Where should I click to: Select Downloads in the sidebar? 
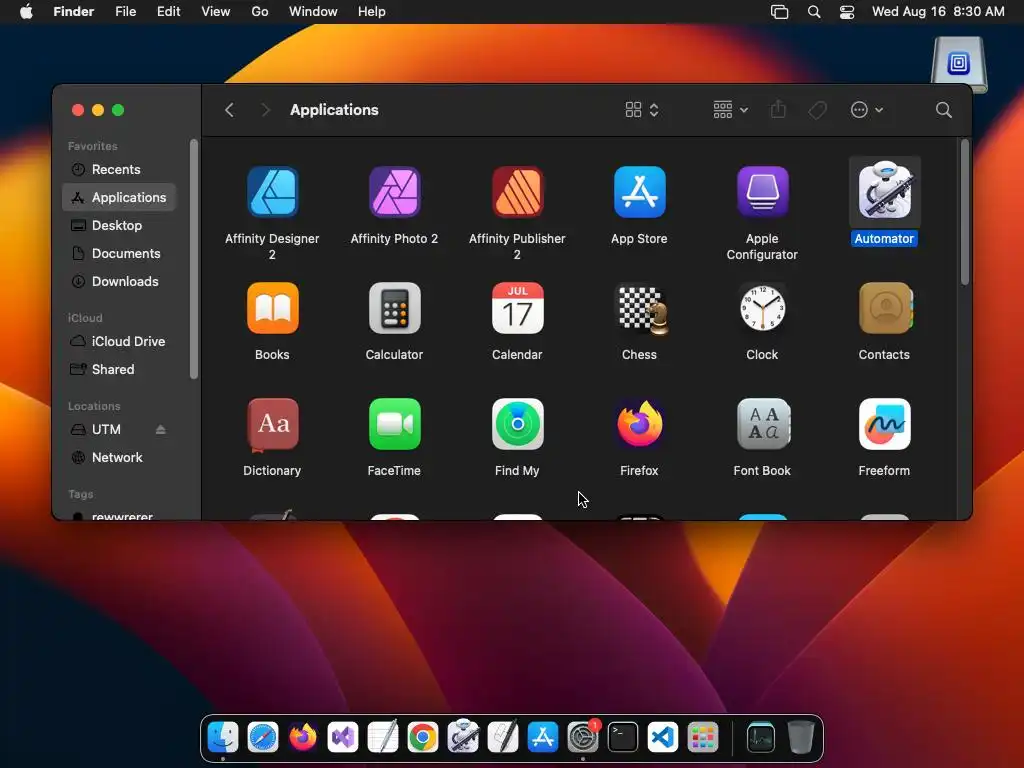point(120,281)
